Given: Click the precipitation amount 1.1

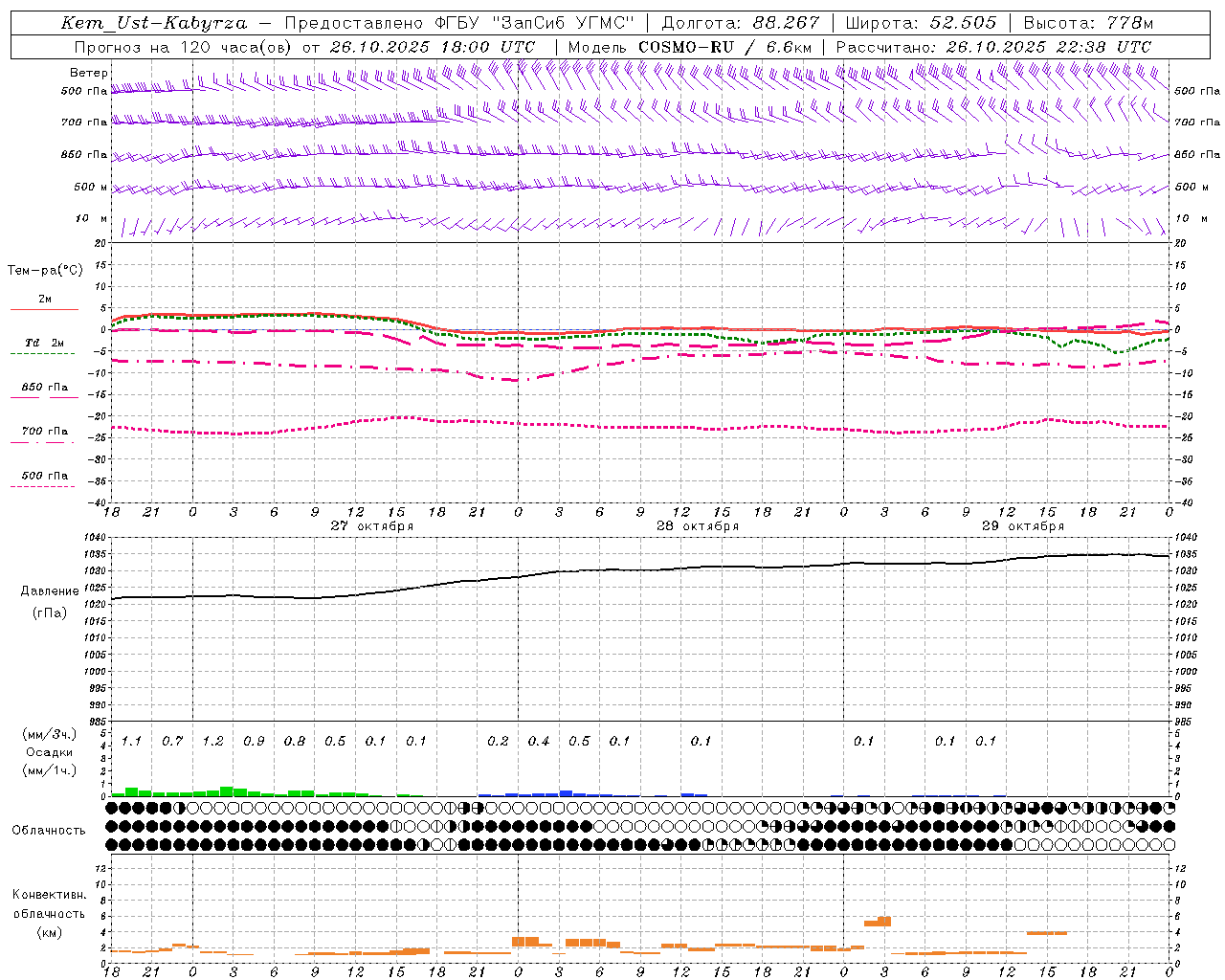Looking at the screenshot, I should pos(131,742).
